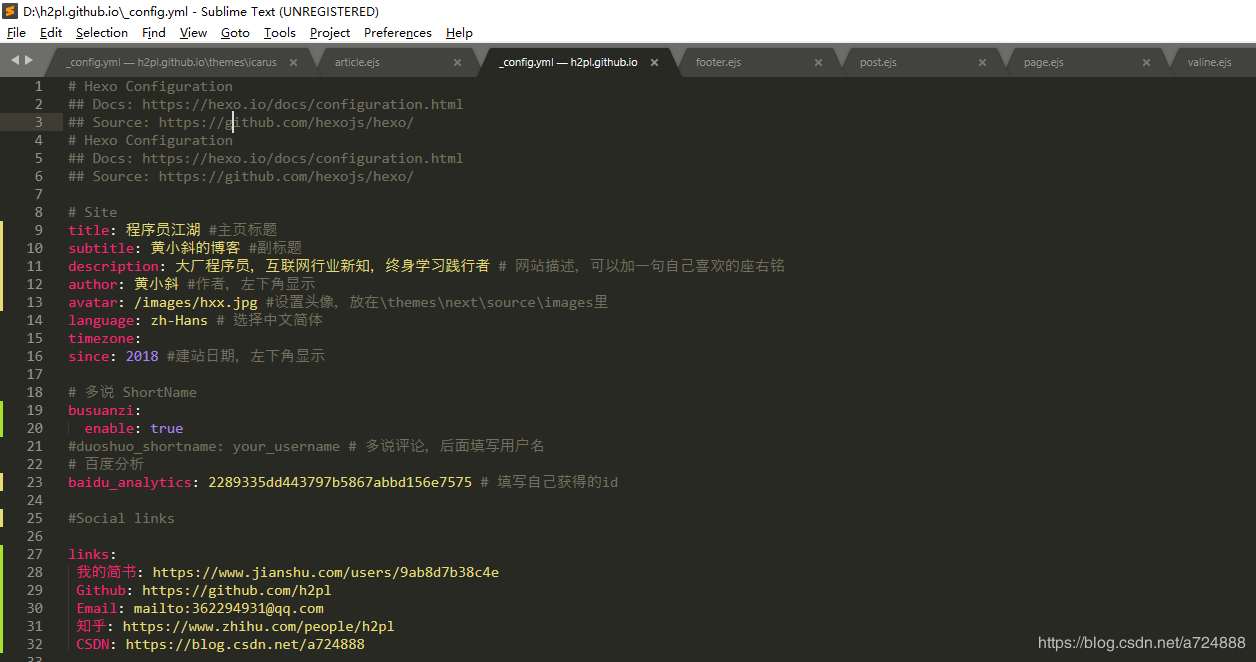This screenshot has height=662, width=1256.
Task: Click line number 27 in the gutter
Action: 35,554
